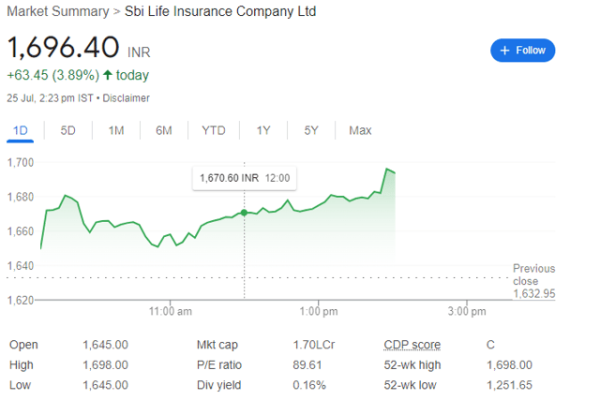Select the 1D chart range tab
Screen dimensions: 600x400
coord(20,131)
